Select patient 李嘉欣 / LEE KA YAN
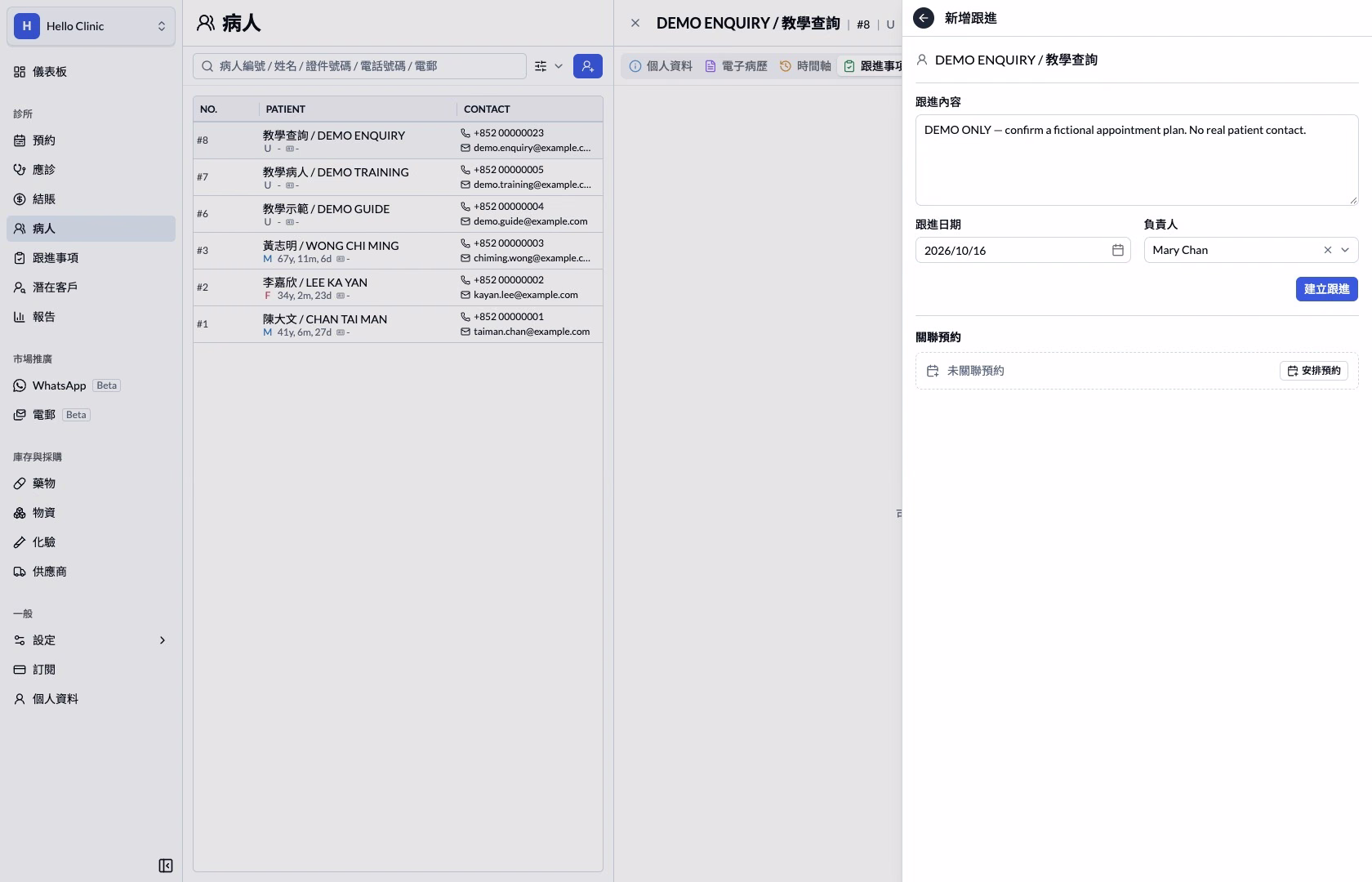Screen dimensions: 1372x882 pos(398,287)
